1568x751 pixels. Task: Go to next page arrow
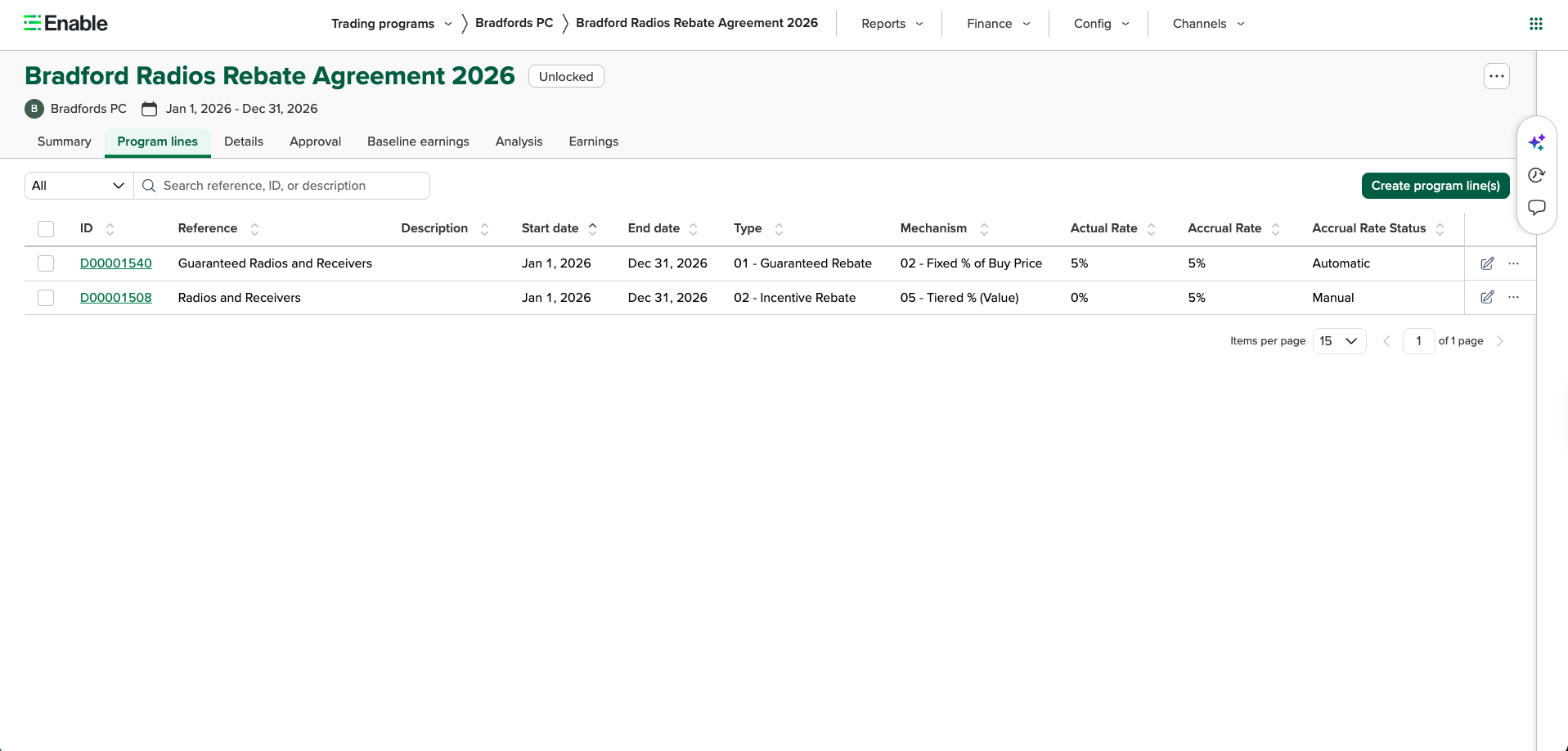pos(1499,341)
